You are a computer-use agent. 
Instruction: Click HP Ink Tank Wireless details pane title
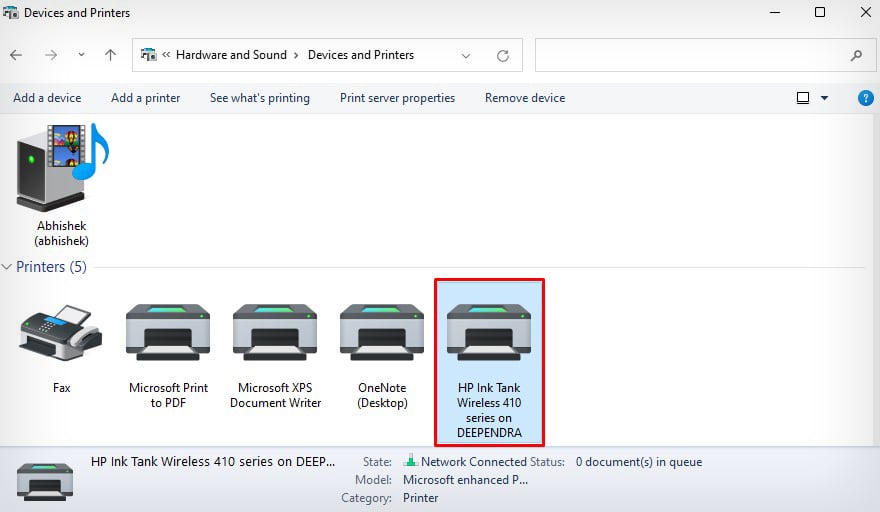213,461
